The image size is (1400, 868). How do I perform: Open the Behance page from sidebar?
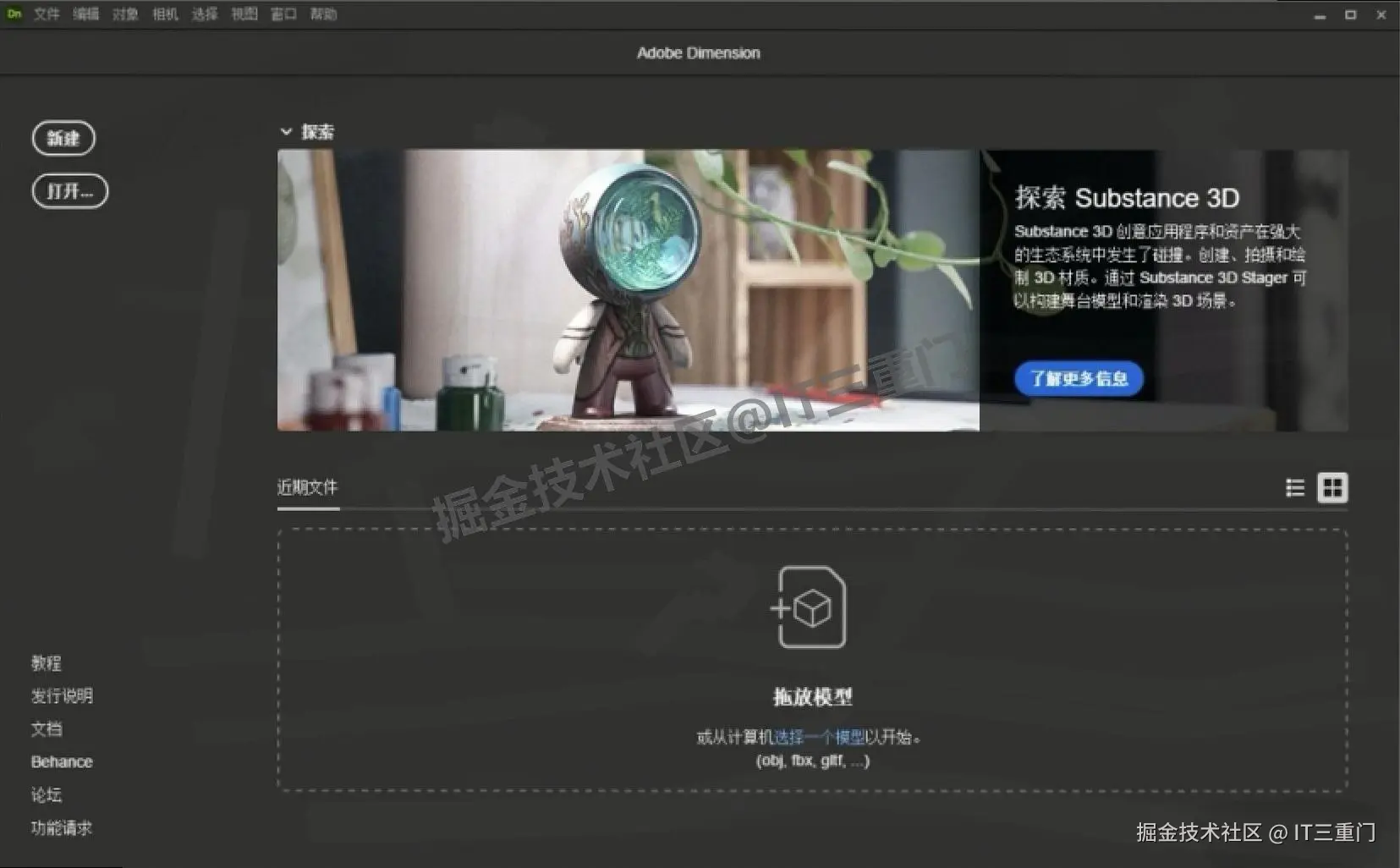[x=61, y=761]
